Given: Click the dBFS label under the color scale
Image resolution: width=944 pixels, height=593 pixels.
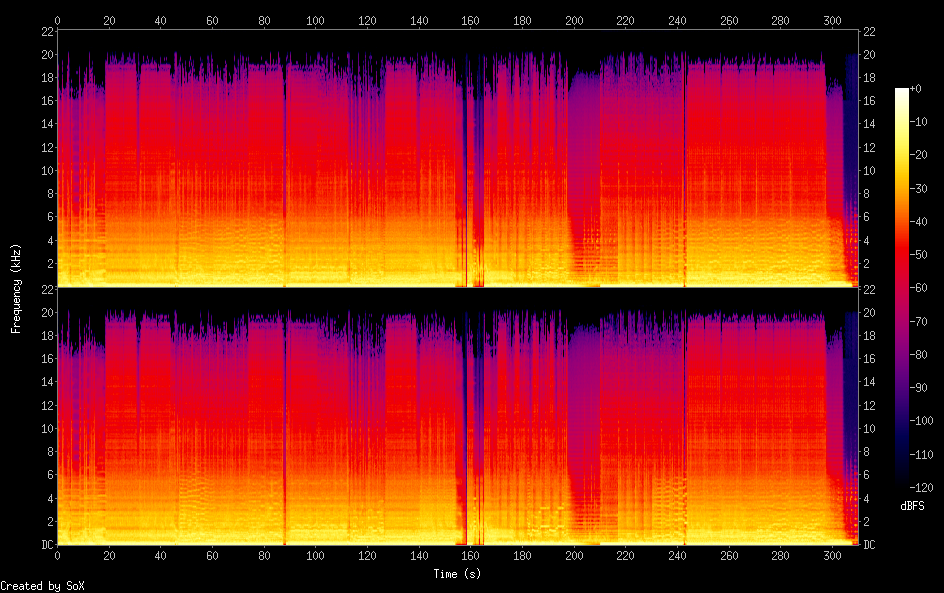Looking at the screenshot, I should pos(912,507).
